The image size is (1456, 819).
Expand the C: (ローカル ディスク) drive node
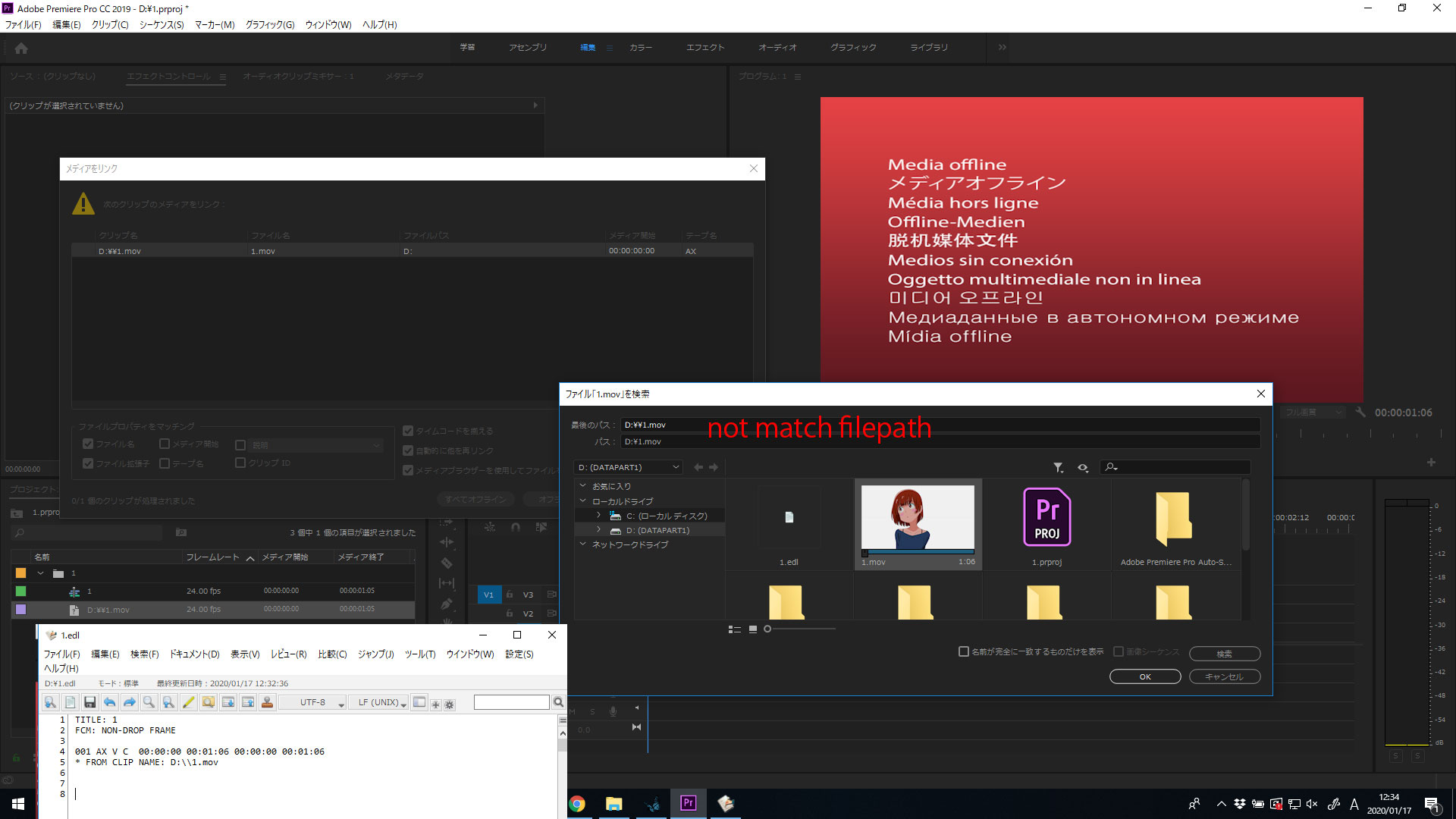pos(598,516)
